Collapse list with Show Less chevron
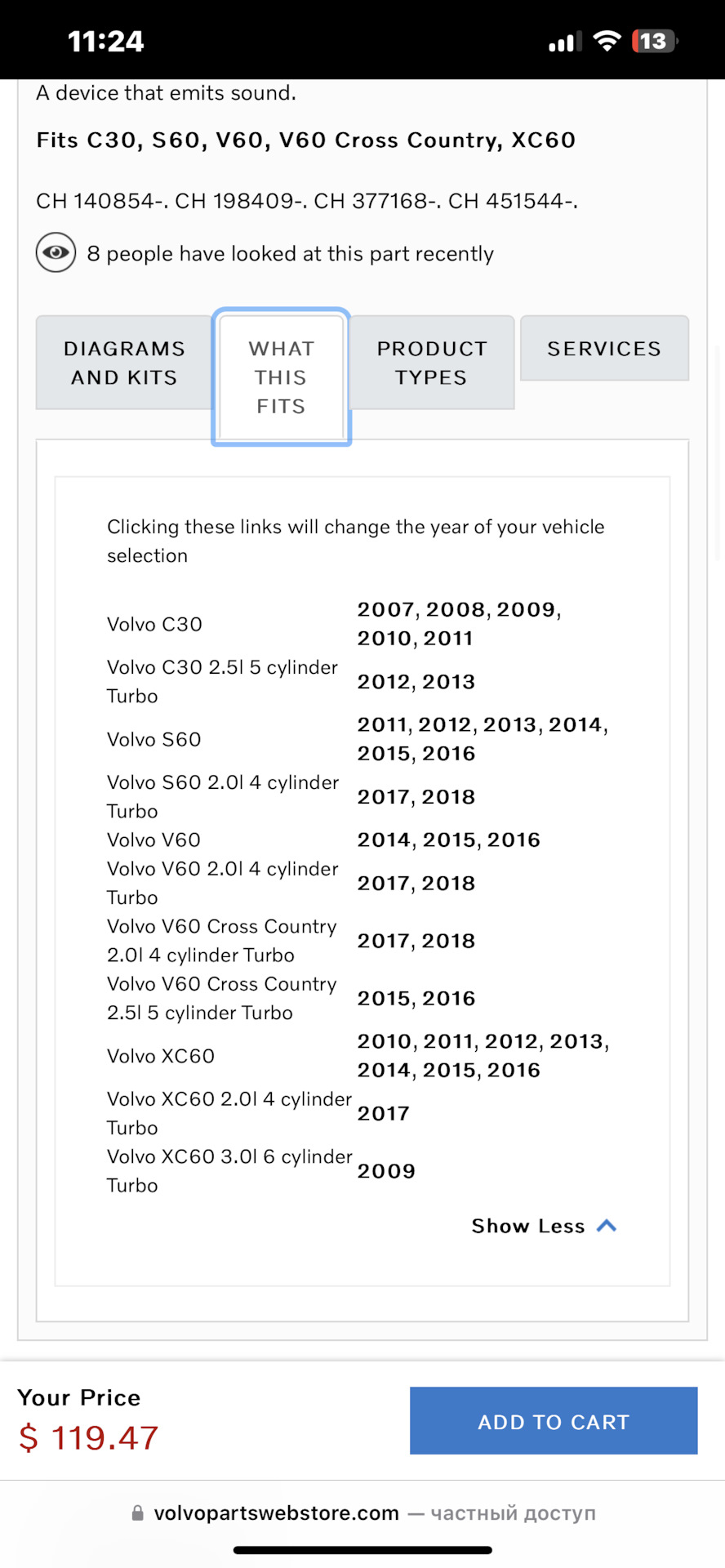The image size is (725, 1568). [544, 1226]
